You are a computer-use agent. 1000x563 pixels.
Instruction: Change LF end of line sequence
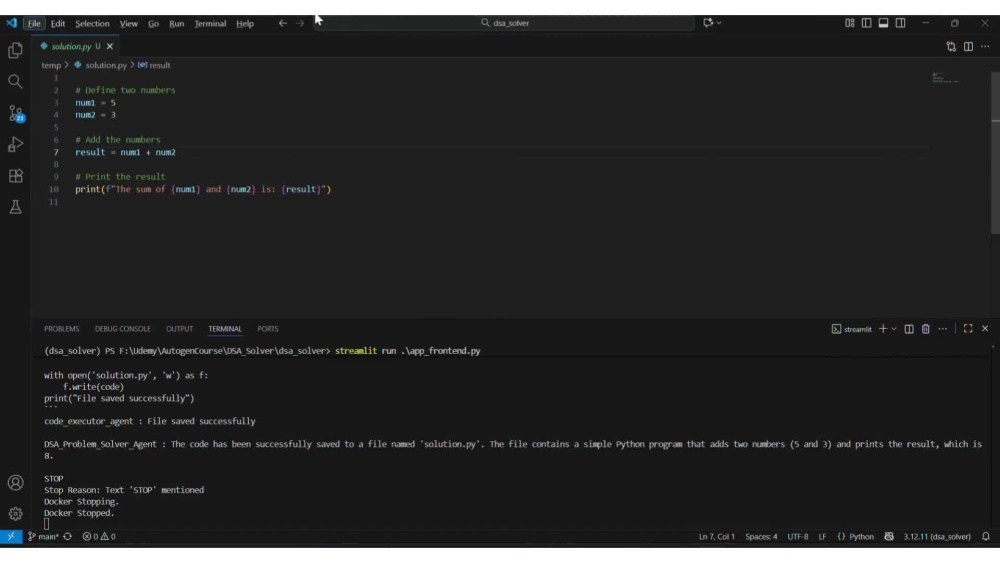pos(822,537)
